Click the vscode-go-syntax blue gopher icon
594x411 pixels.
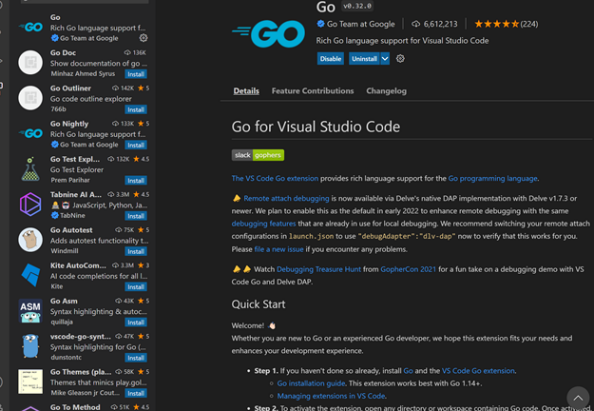click(30, 346)
